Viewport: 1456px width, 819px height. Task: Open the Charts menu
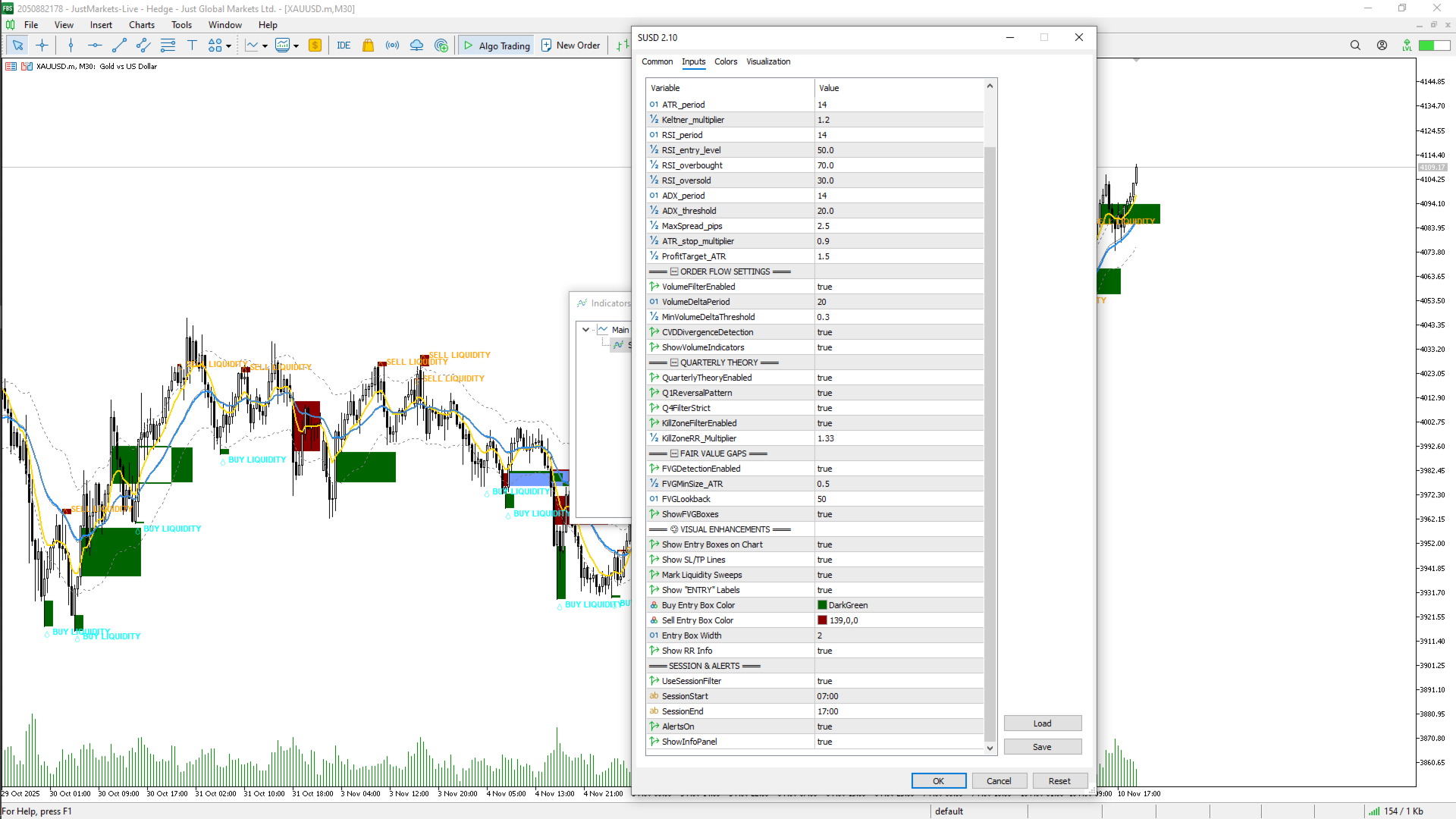click(x=141, y=25)
